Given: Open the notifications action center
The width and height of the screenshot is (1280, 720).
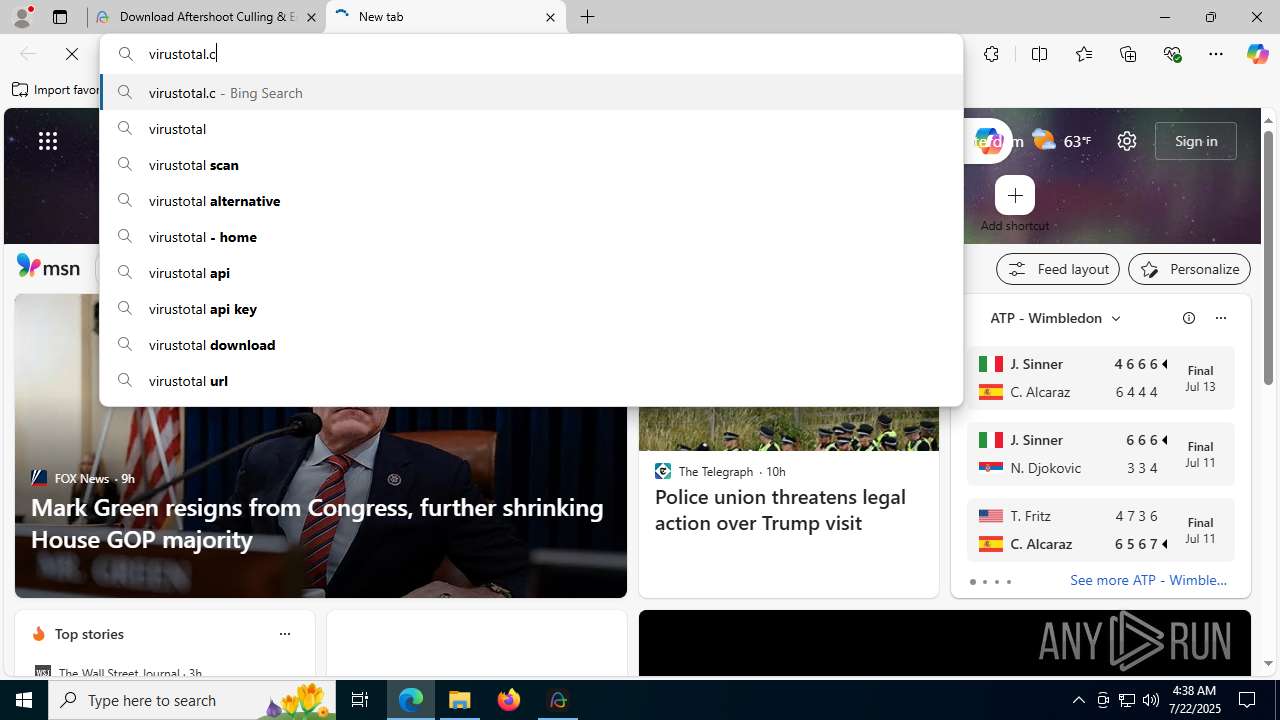Looking at the screenshot, I should 1248,700.
